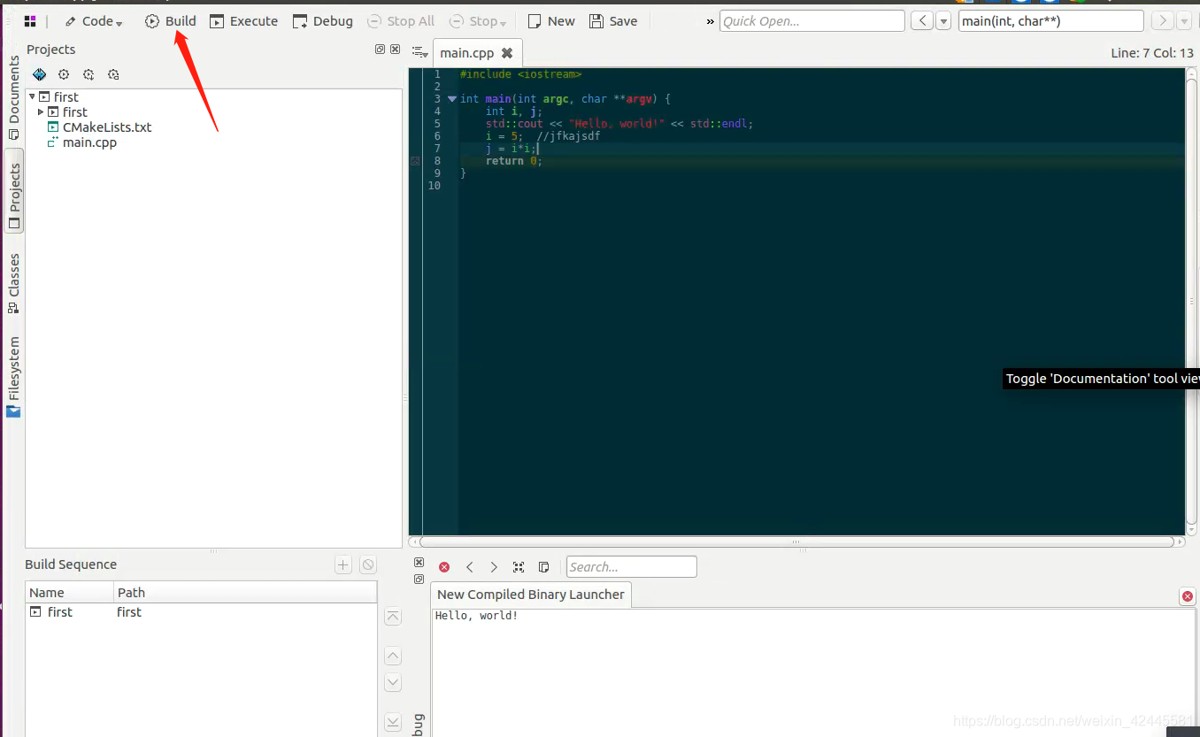Toggle the Classes side tool view
The height and width of the screenshot is (737, 1200).
[14, 283]
